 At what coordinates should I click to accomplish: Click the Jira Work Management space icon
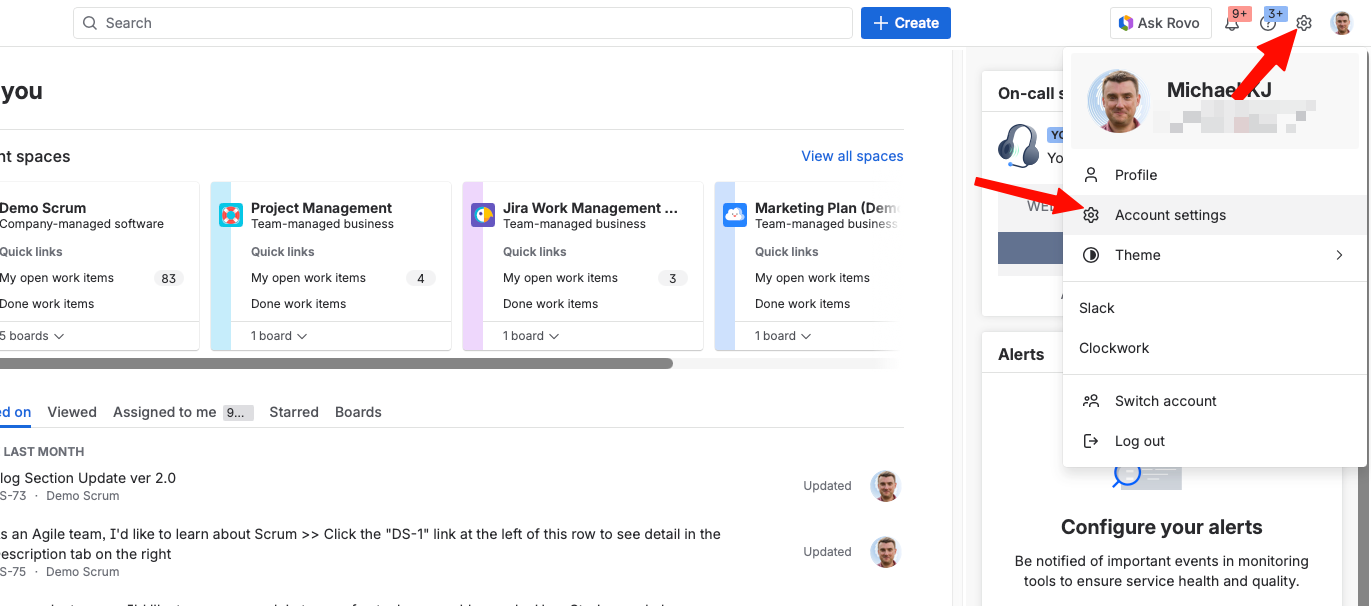coord(483,215)
